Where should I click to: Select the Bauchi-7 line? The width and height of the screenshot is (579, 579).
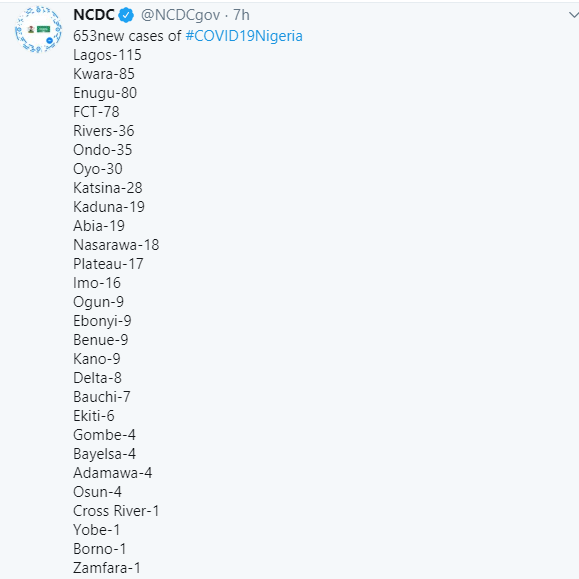coord(102,397)
